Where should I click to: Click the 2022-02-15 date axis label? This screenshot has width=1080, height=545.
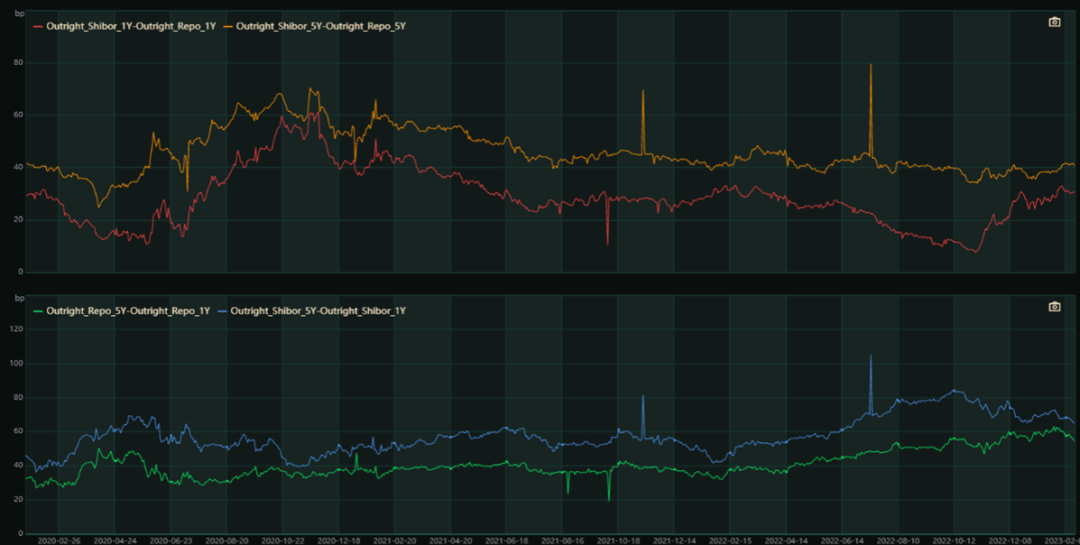[x=730, y=541]
